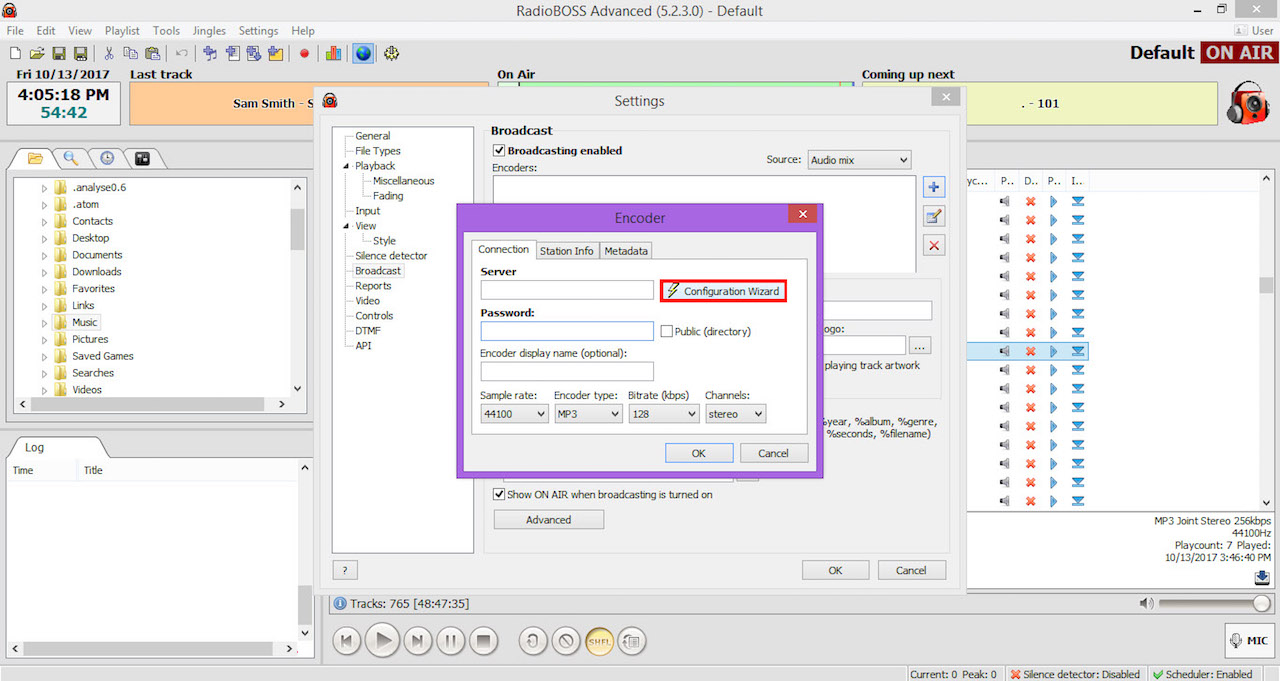The image size is (1280, 681).
Task: Skip to the next track
Action: (418, 640)
